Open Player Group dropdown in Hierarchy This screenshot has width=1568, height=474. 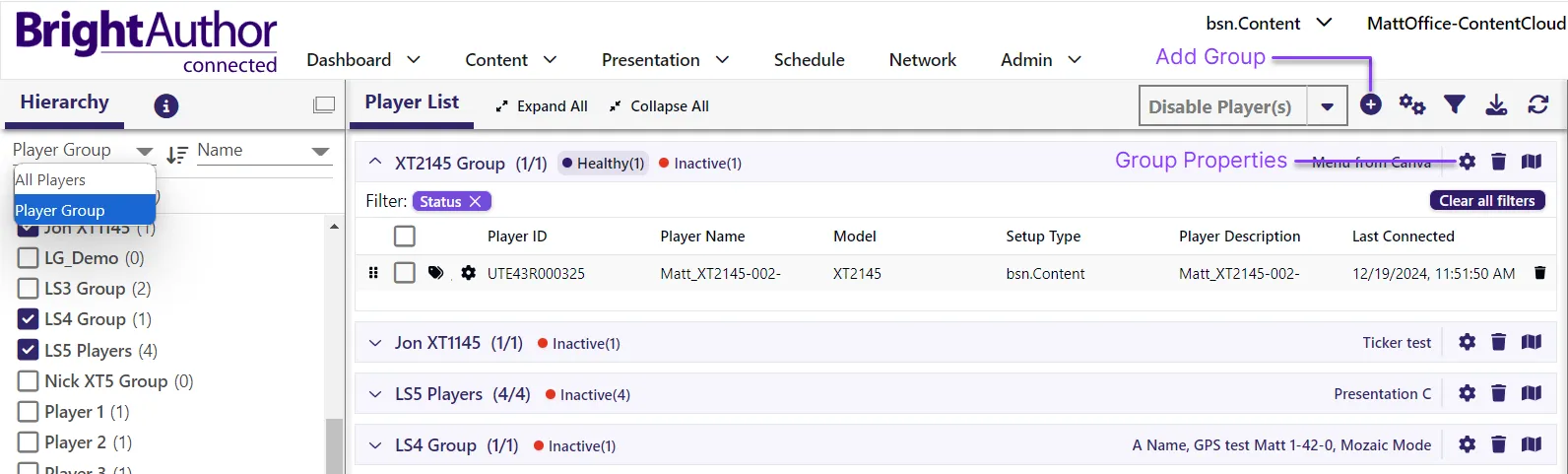pos(83,150)
